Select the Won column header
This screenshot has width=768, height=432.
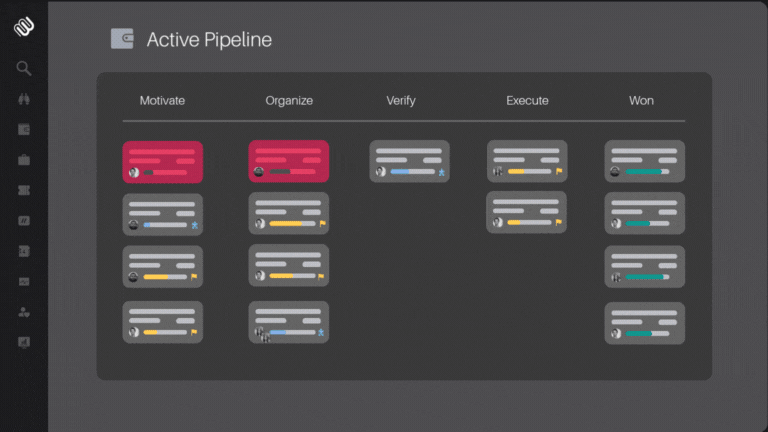click(641, 101)
